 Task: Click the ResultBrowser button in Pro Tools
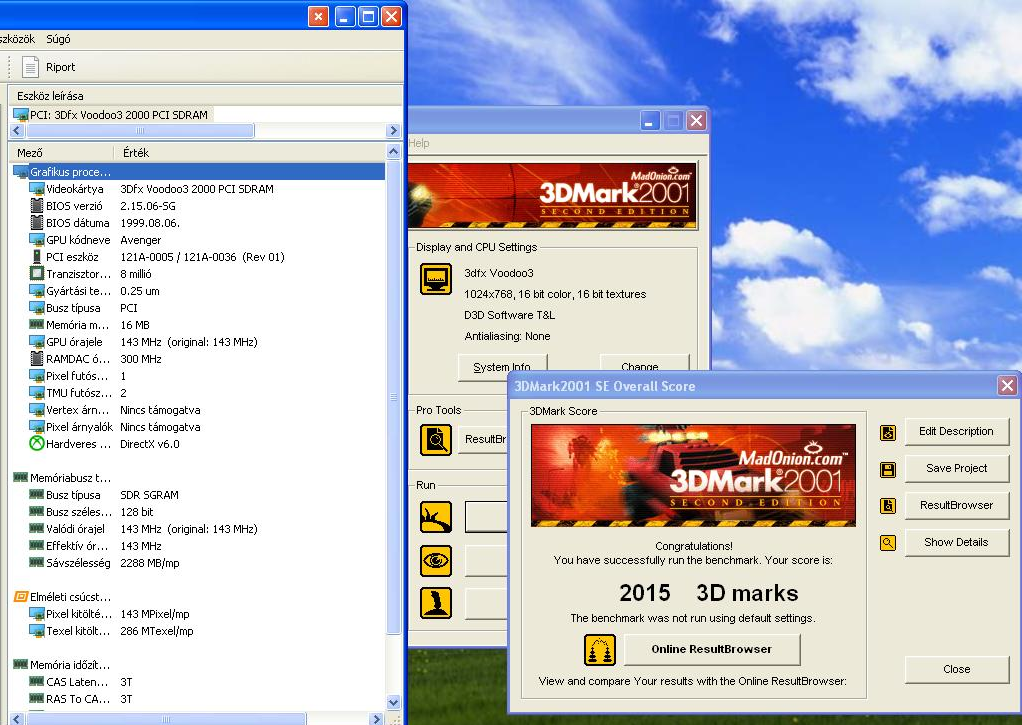click(485, 439)
